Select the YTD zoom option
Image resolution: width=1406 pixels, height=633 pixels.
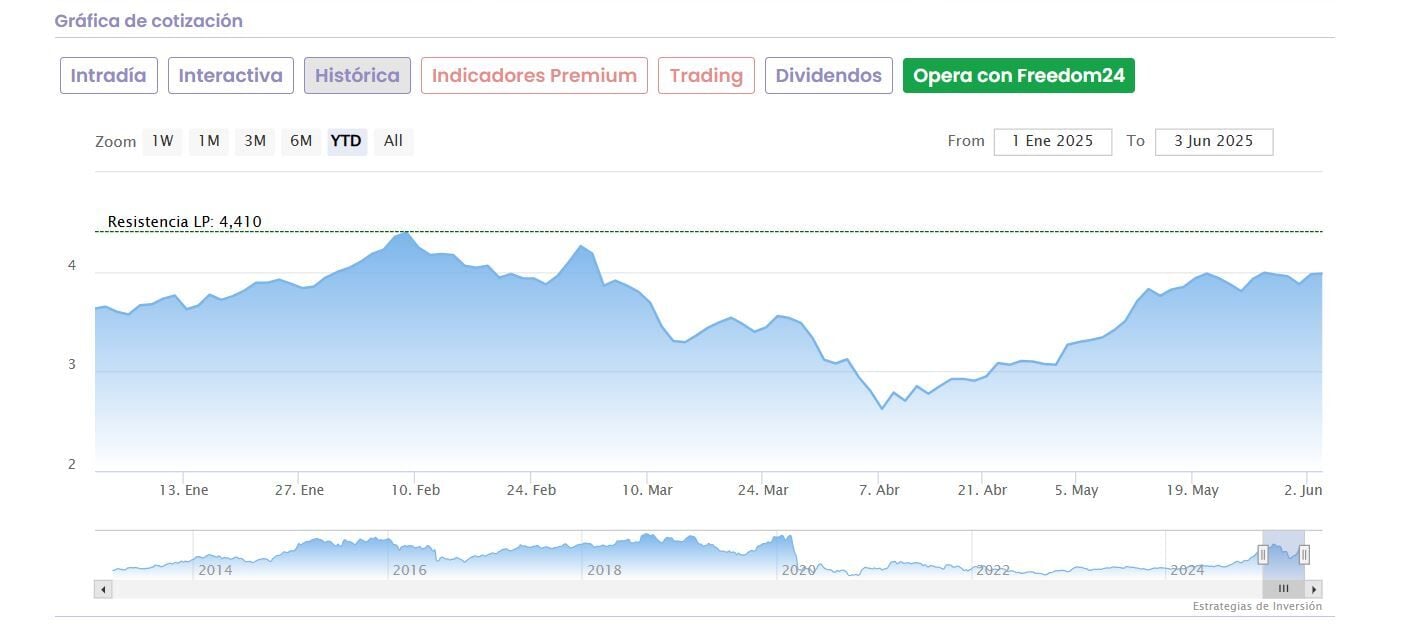pos(346,141)
